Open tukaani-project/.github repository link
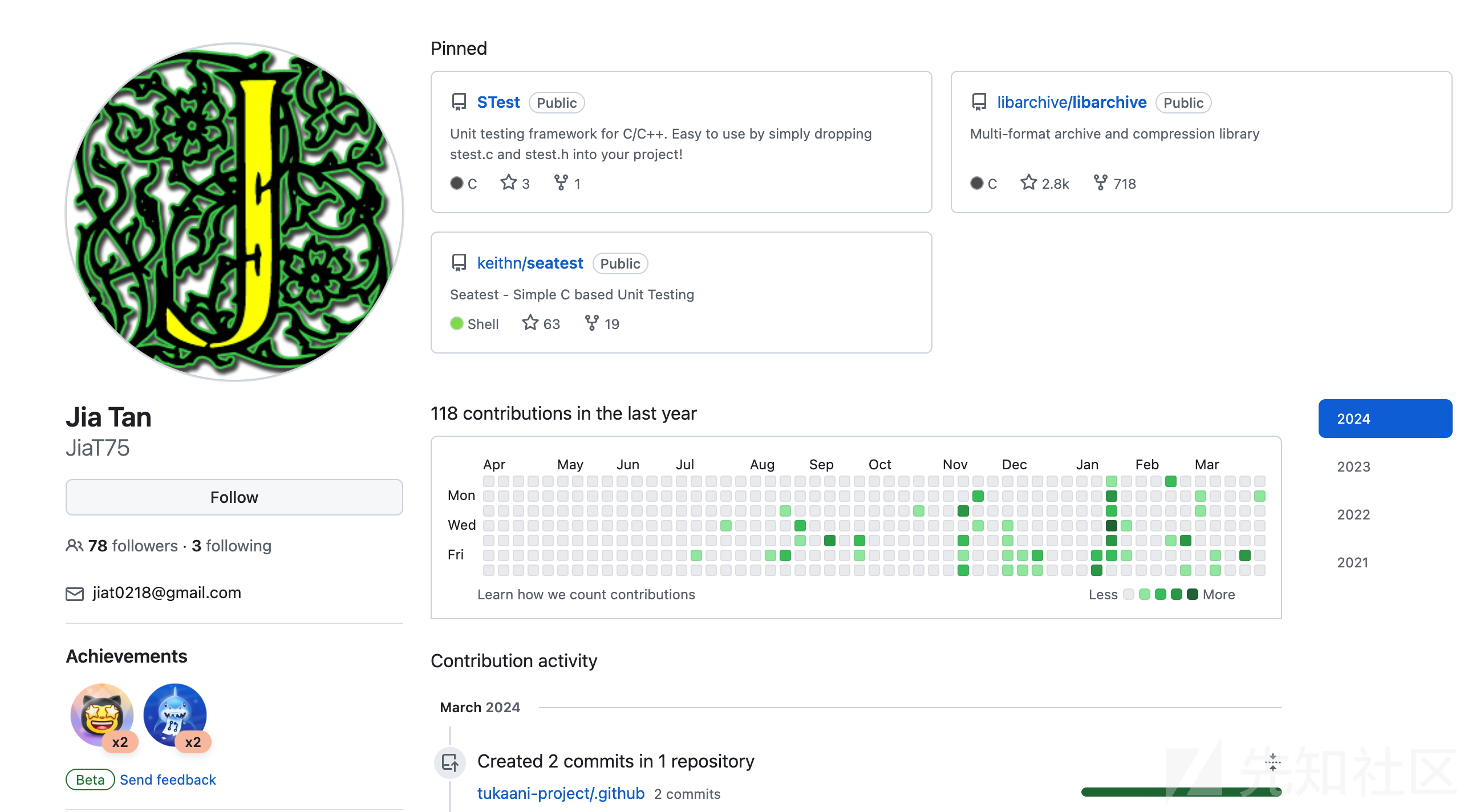The height and width of the screenshot is (812, 1476). pos(561,793)
